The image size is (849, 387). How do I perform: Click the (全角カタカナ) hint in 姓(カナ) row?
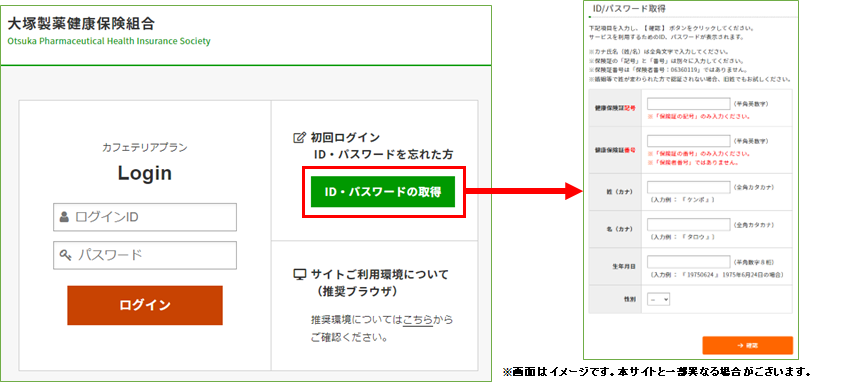pos(753,187)
